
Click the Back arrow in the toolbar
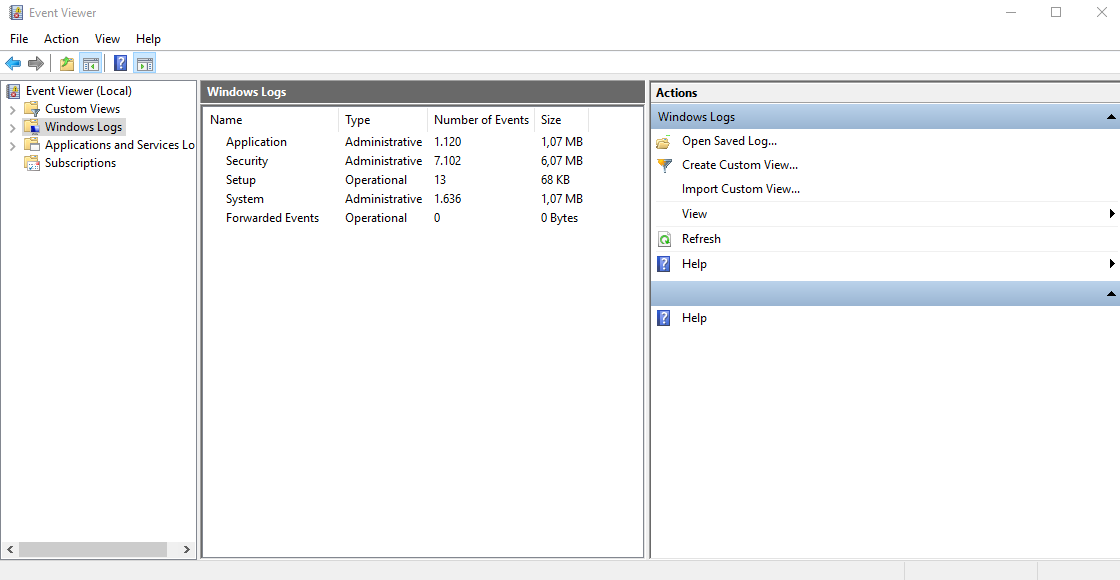[x=13, y=64]
